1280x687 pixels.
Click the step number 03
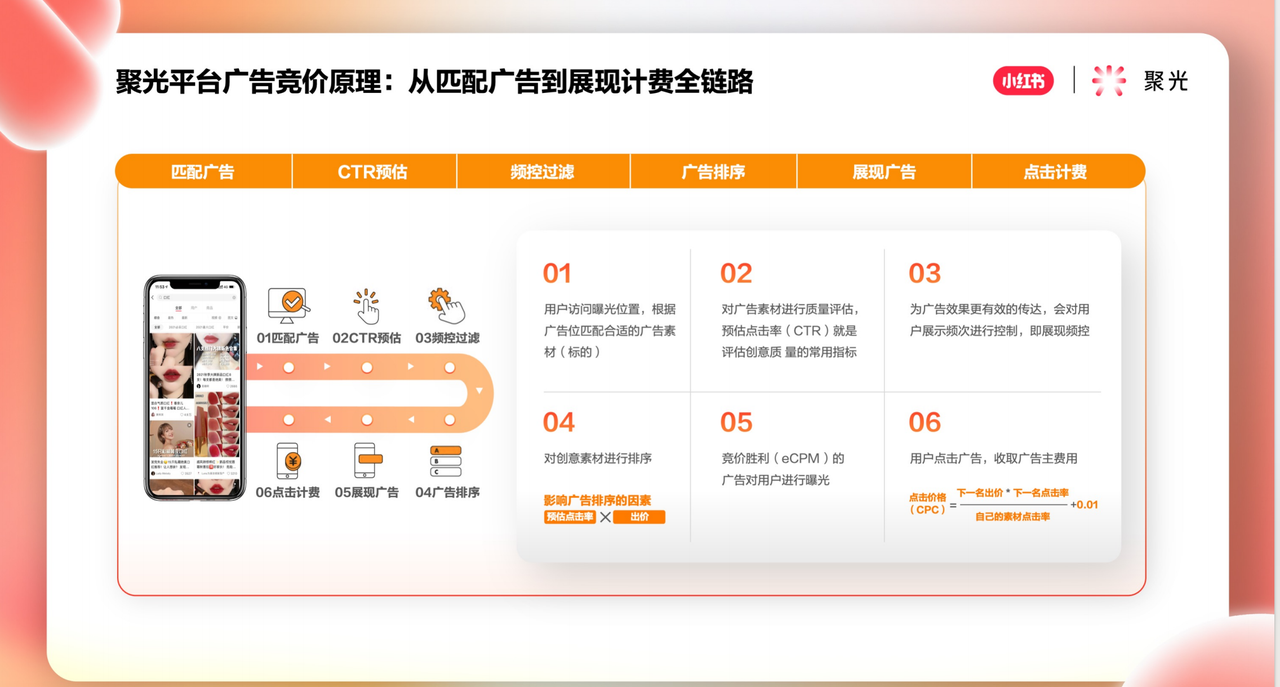pyautogui.click(x=925, y=273)
